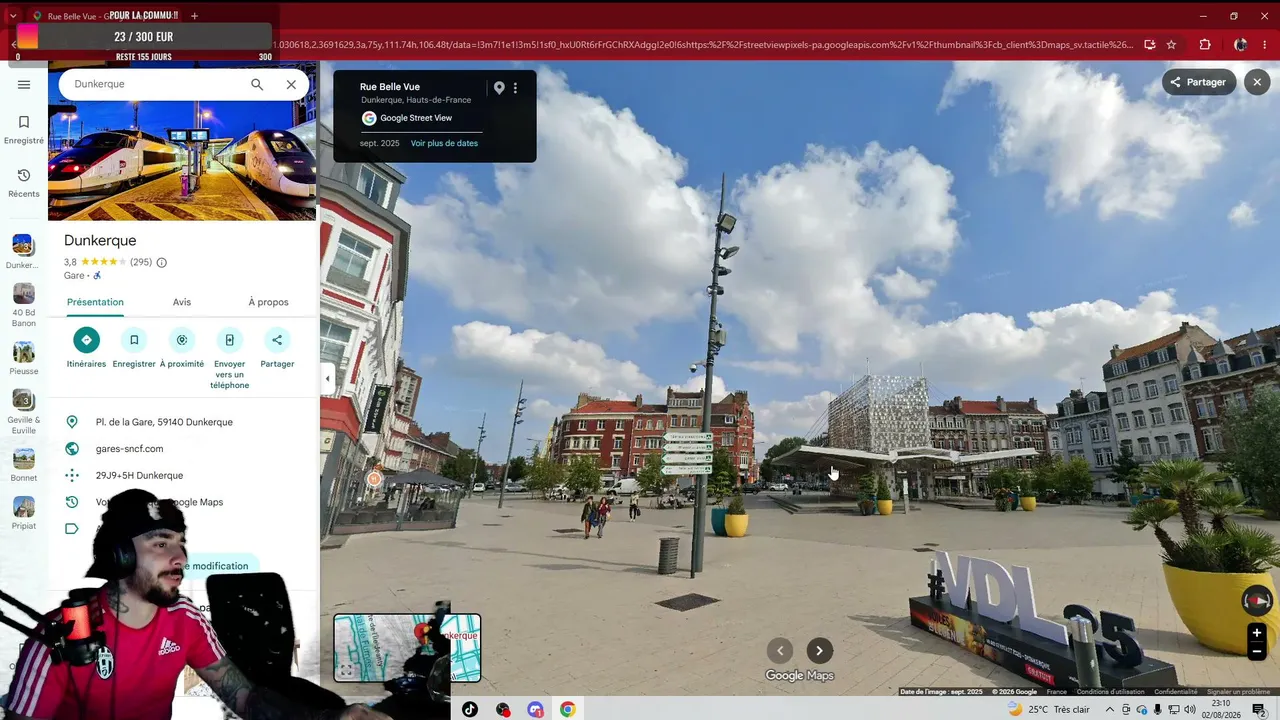
Task: Switch to the Avis tab
Action: point(182,302)
